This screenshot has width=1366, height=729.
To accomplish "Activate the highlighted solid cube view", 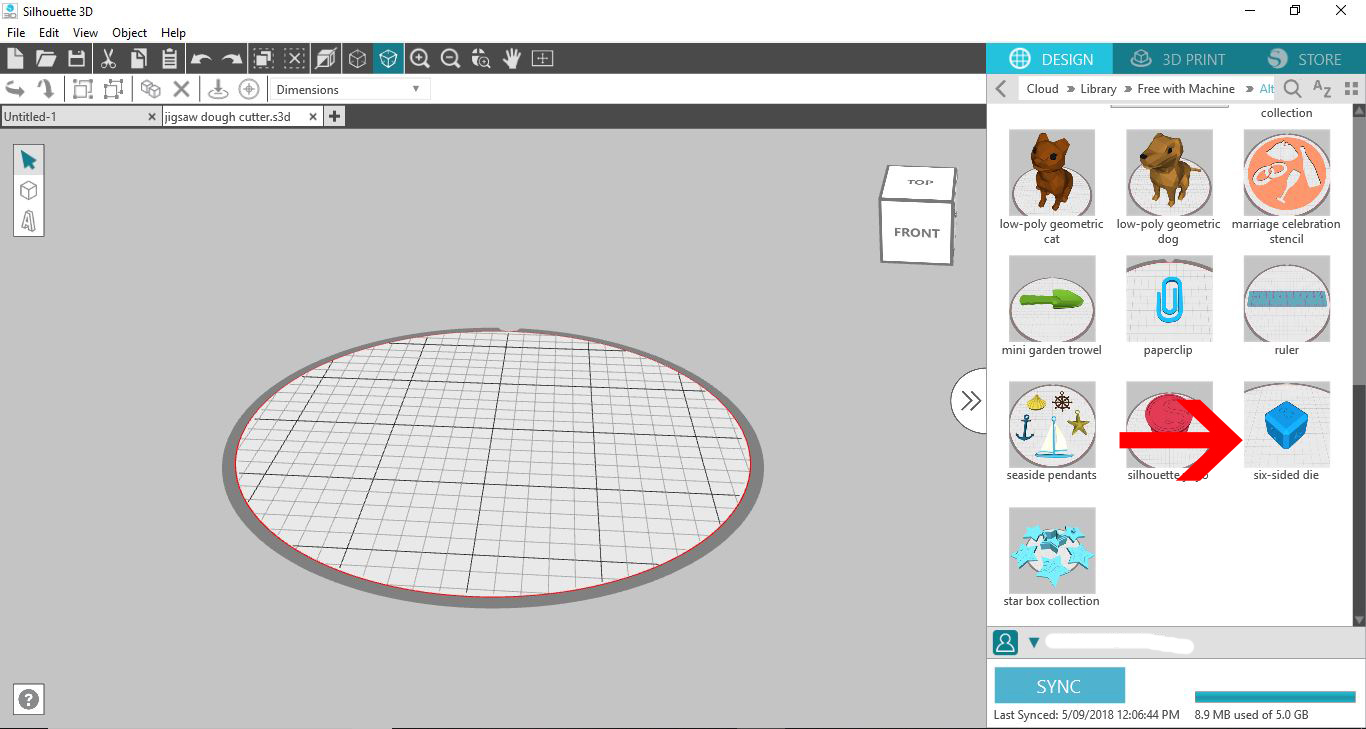I will tap(388, 59).
